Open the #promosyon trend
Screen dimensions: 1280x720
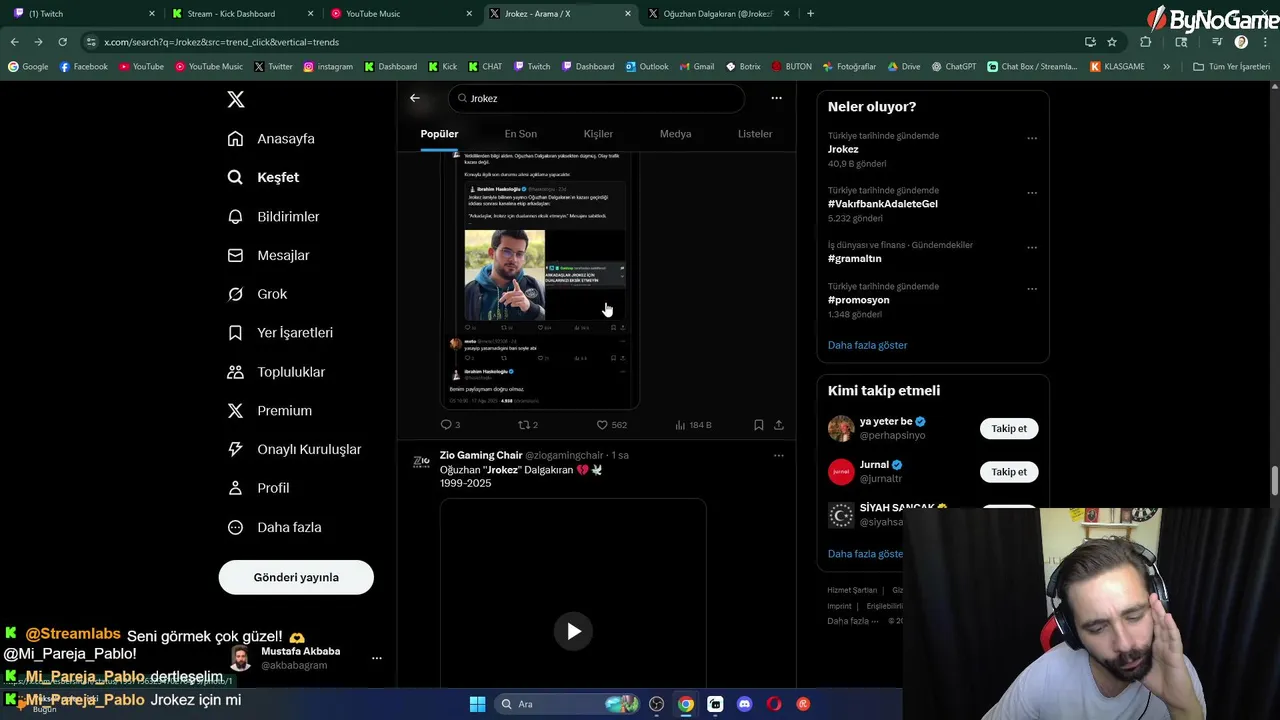point(858,300)
